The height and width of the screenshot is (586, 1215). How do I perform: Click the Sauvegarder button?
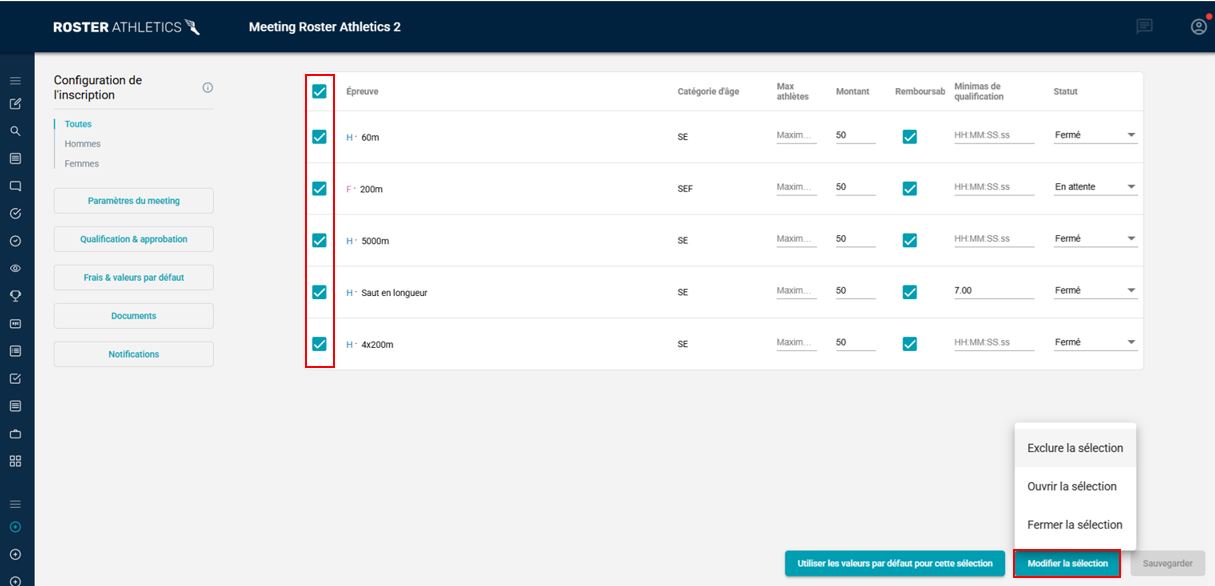tap(1168, 563)
